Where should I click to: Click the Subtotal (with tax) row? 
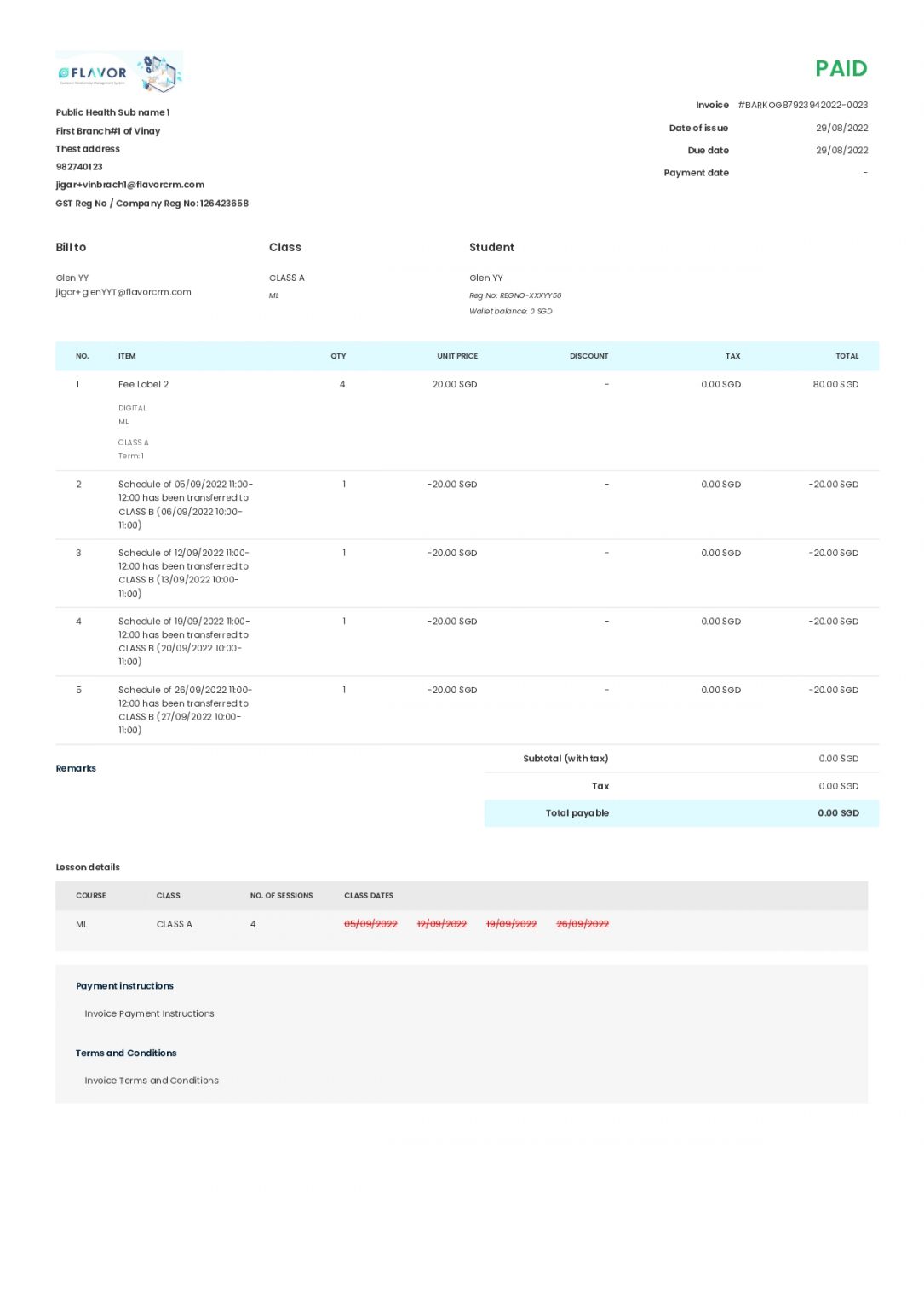pyautogui.click(x=566, y=758)
